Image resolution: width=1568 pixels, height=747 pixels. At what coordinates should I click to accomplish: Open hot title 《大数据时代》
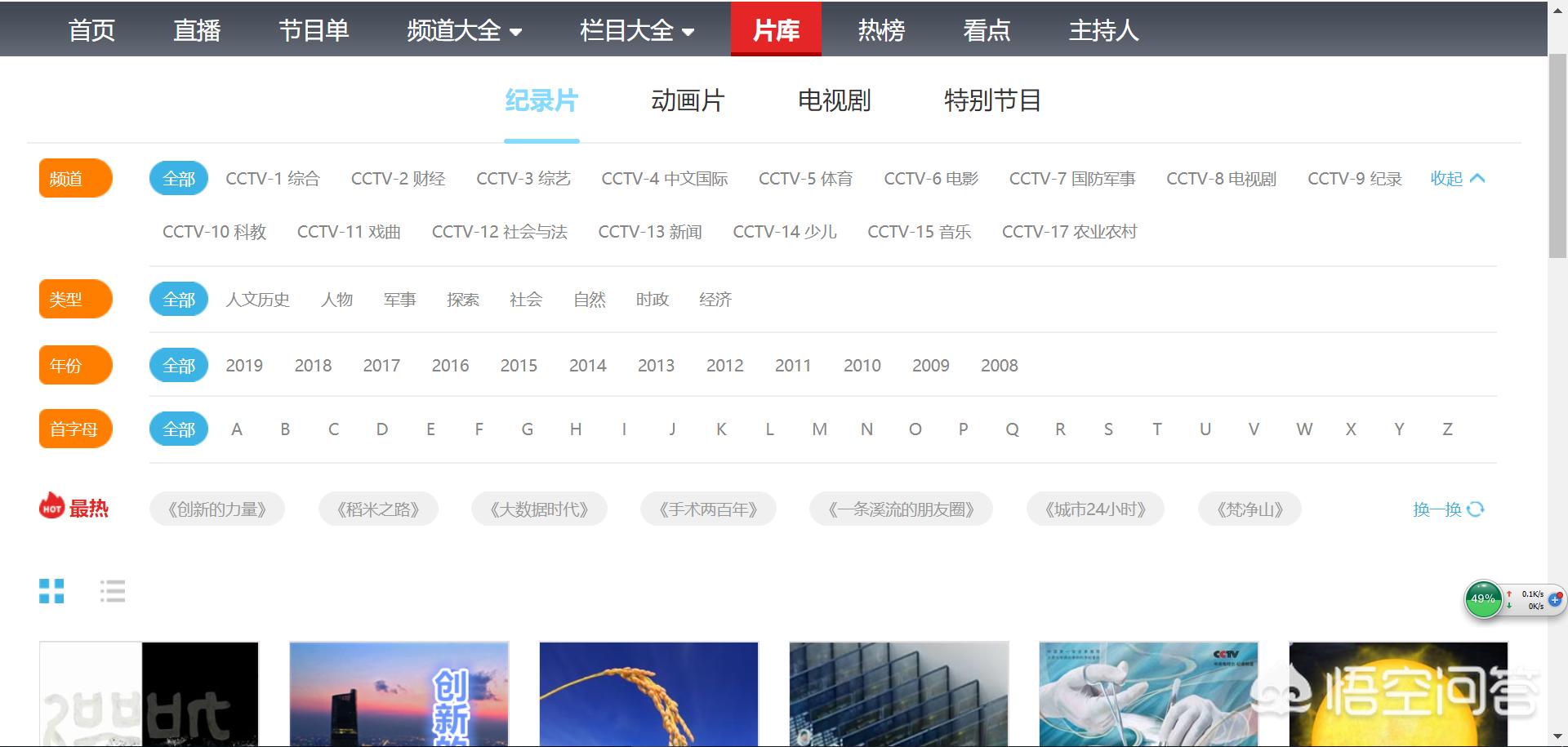[x=539, y=509]
